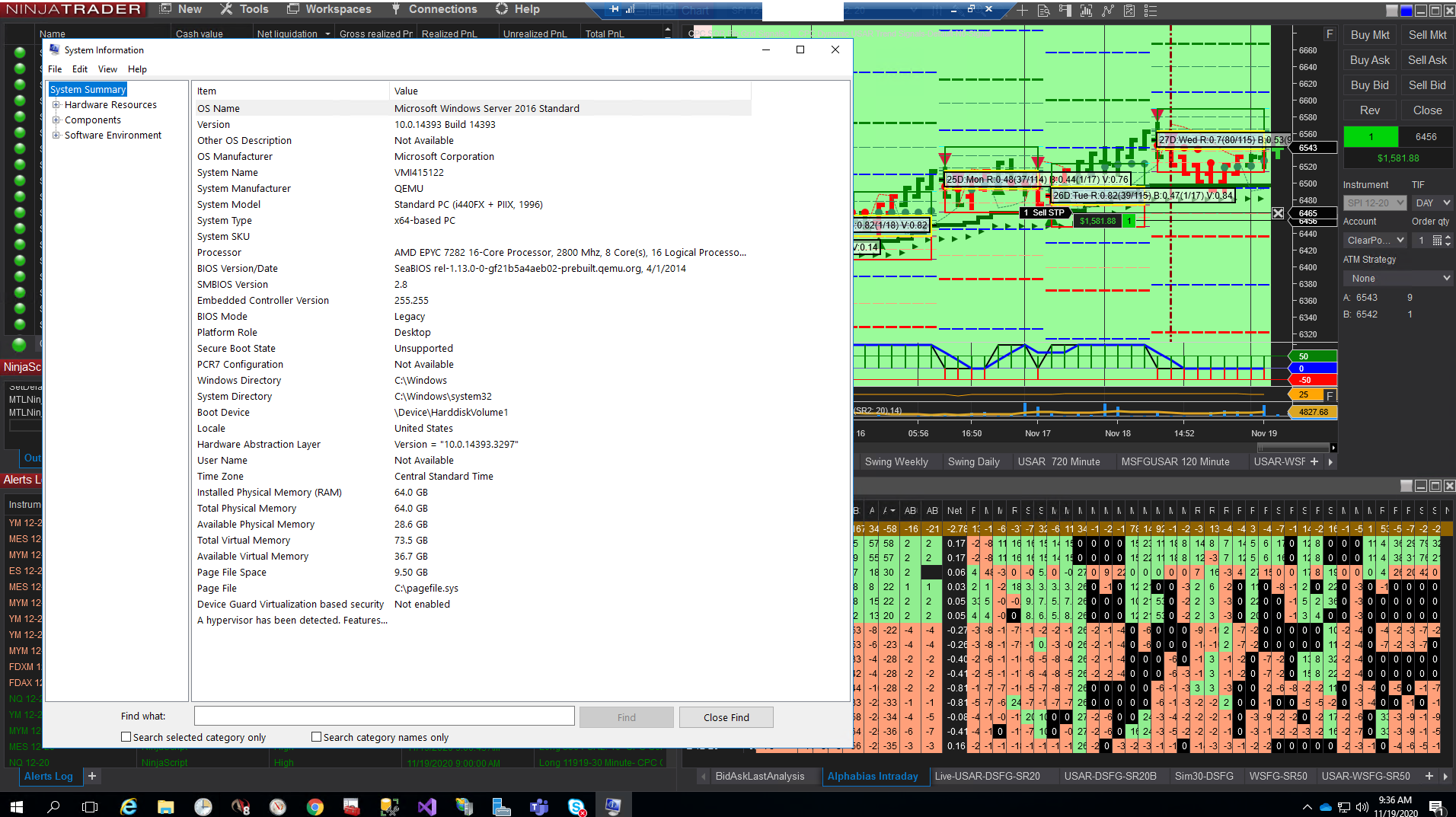Toggle the Chart Trader panel icon
This screenshot has height=817, width=1456.
[1065, 11]
